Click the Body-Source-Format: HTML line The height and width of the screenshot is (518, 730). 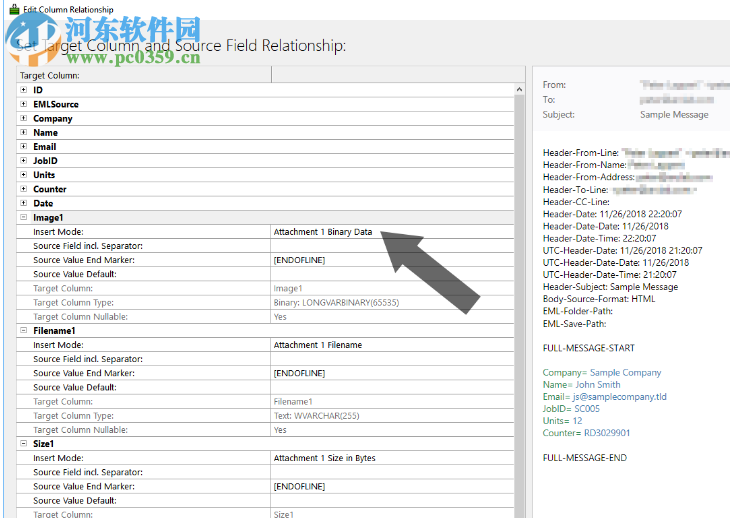tap(599, 299)
